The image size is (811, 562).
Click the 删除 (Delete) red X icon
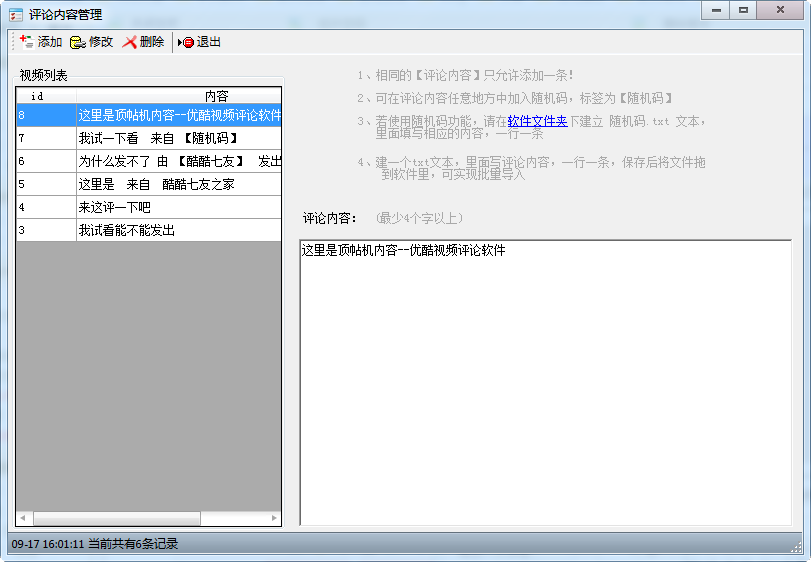(x=130, y=42)
